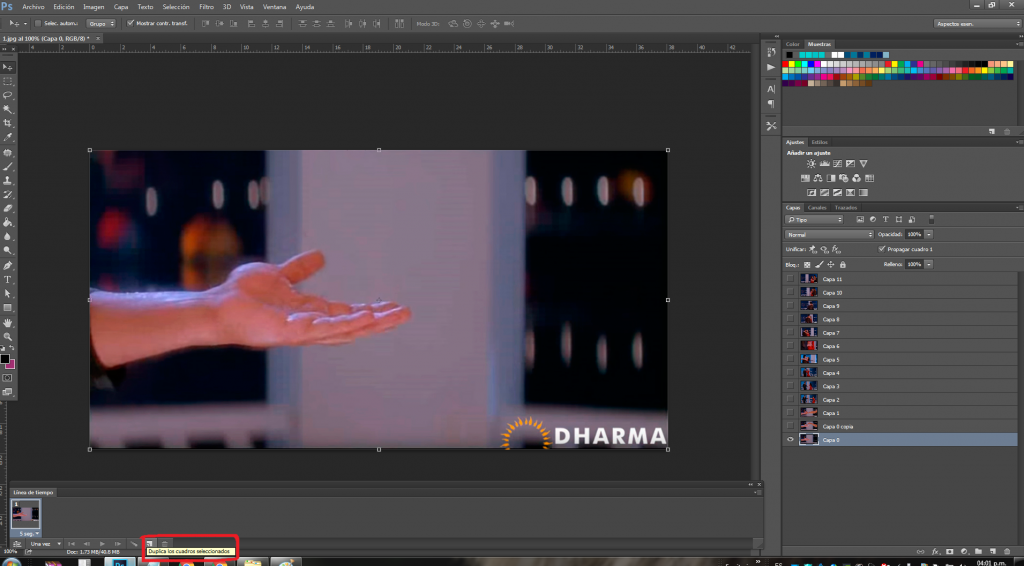
Task: Select the Eraser tool
Action: pos(8,208)
